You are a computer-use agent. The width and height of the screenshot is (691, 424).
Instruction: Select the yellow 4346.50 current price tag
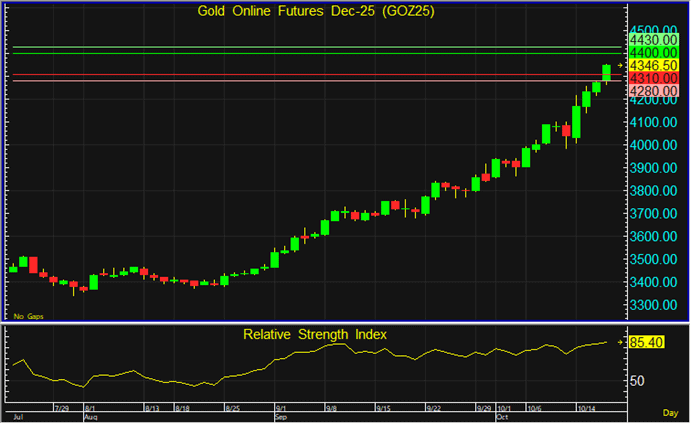pyautogui.click(x=650, y=65)
